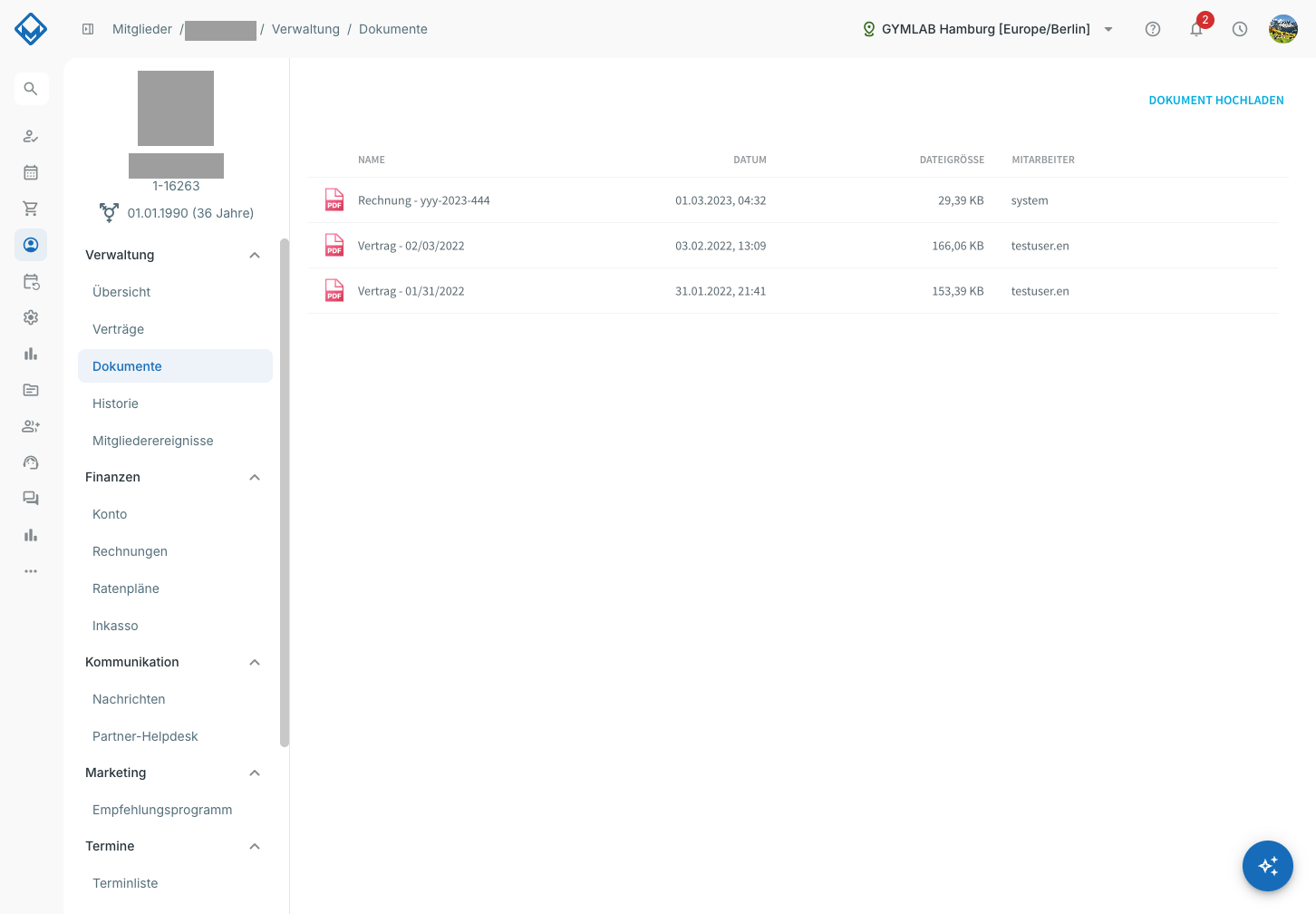1316x914 pixels.
Task: Open the help question mark icon
Action: [x=1153, y=29]
